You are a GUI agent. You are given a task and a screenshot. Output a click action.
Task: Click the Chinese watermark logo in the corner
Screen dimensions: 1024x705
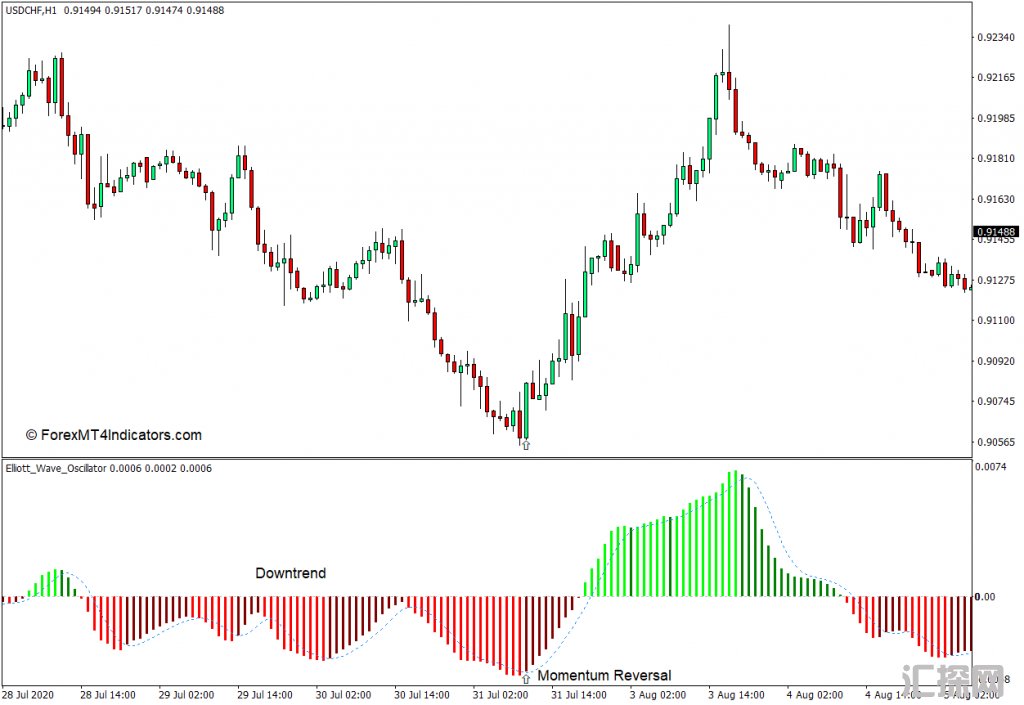(x=951, y=679)
